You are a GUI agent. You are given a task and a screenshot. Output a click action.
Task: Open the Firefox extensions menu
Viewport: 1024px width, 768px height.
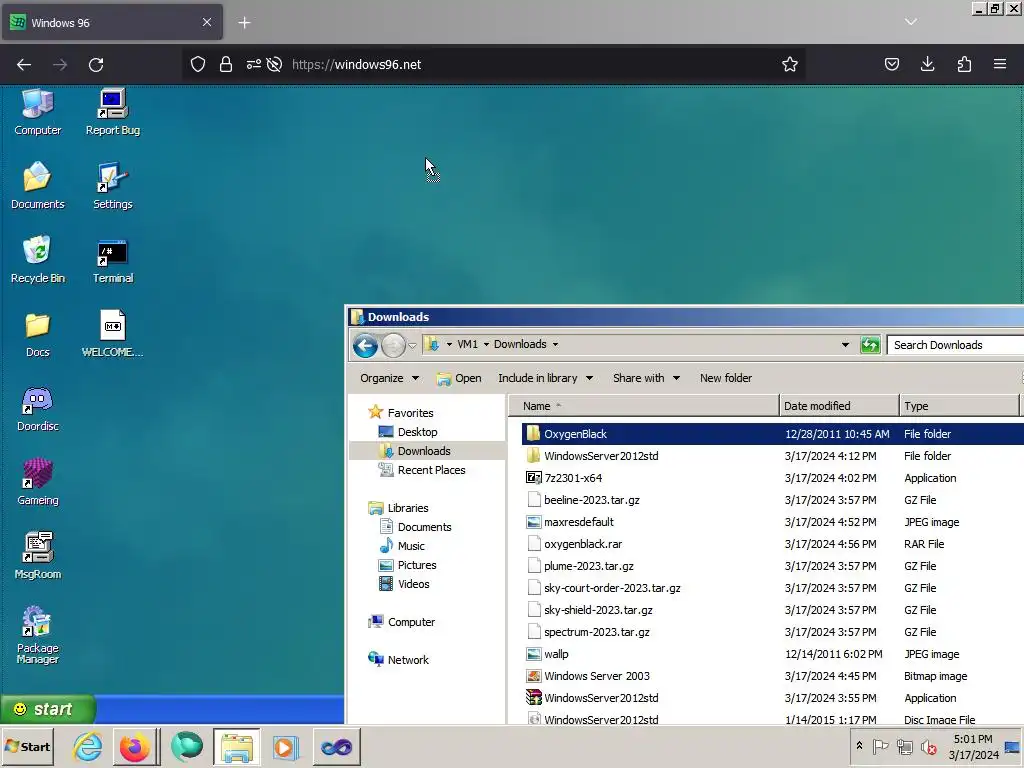click(964, 64)
